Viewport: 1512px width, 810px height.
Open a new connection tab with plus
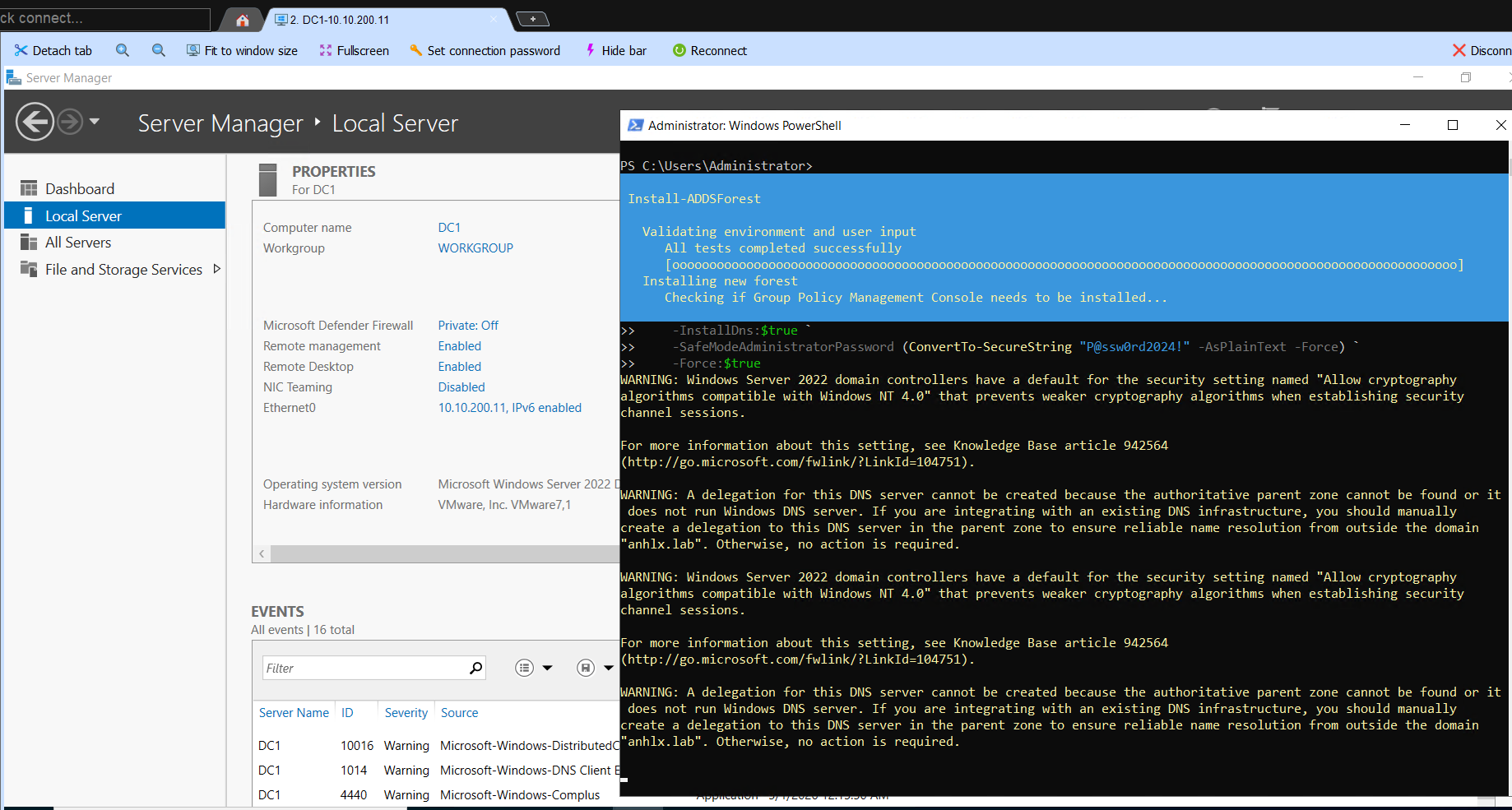(x=532, y=19)
